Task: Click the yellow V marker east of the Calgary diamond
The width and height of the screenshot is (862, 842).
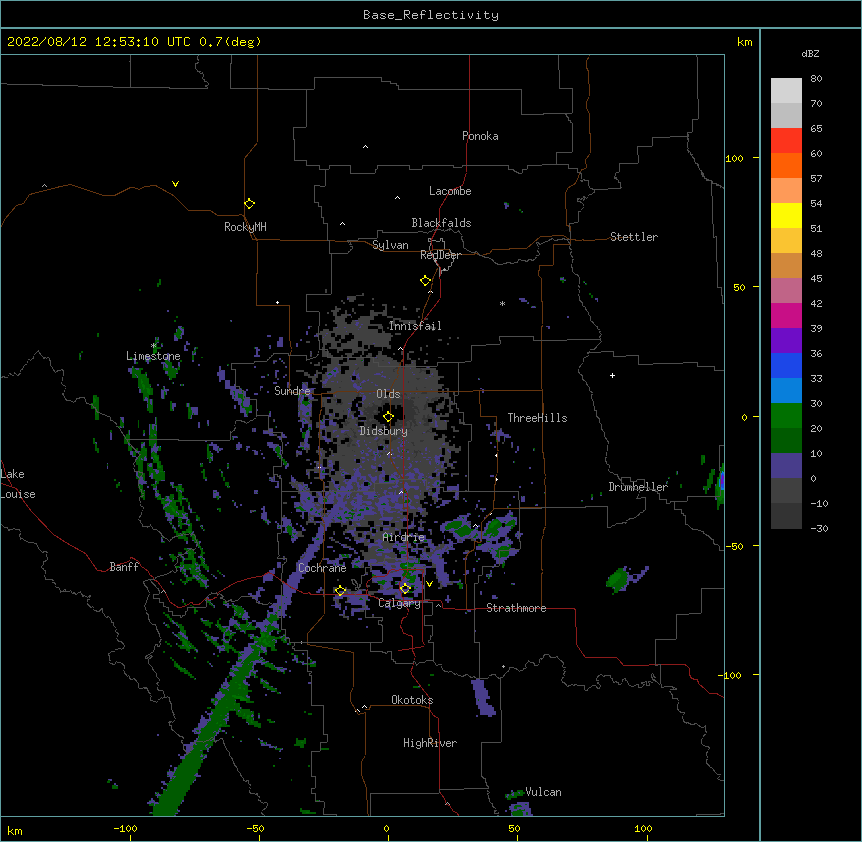Action: click(x=429, y=584)
